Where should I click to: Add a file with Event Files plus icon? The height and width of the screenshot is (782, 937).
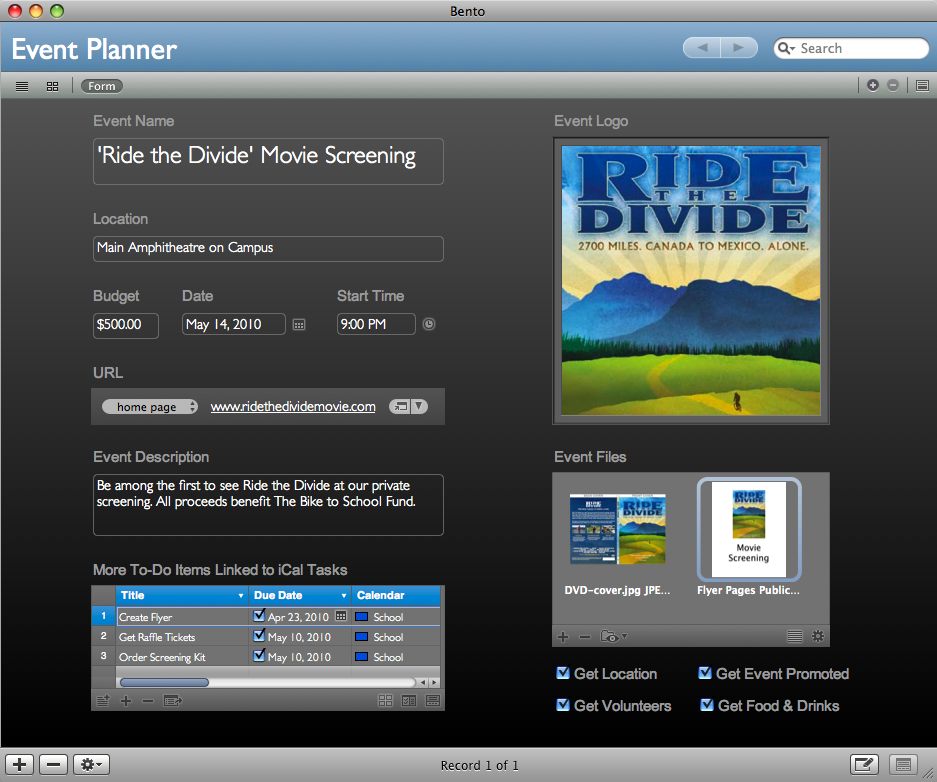click(x=563, y=636)
